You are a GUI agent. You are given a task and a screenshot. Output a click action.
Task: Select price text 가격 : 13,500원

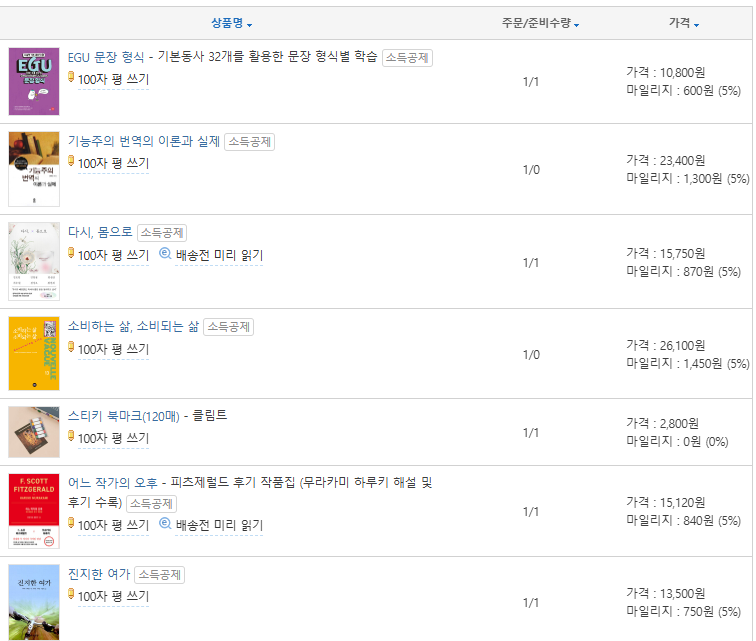(x=666, y=593)
